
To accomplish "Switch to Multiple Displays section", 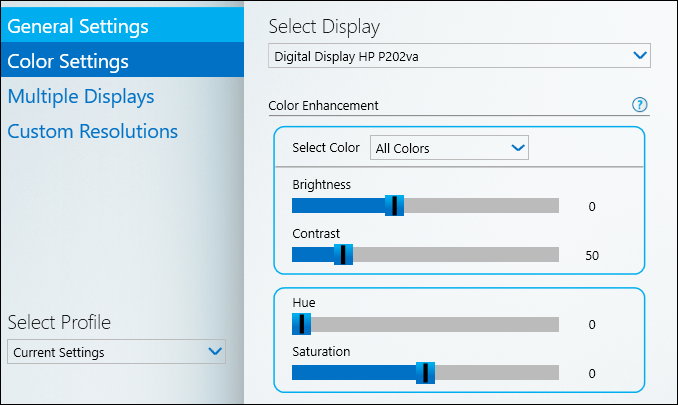I will click(81, 96).
